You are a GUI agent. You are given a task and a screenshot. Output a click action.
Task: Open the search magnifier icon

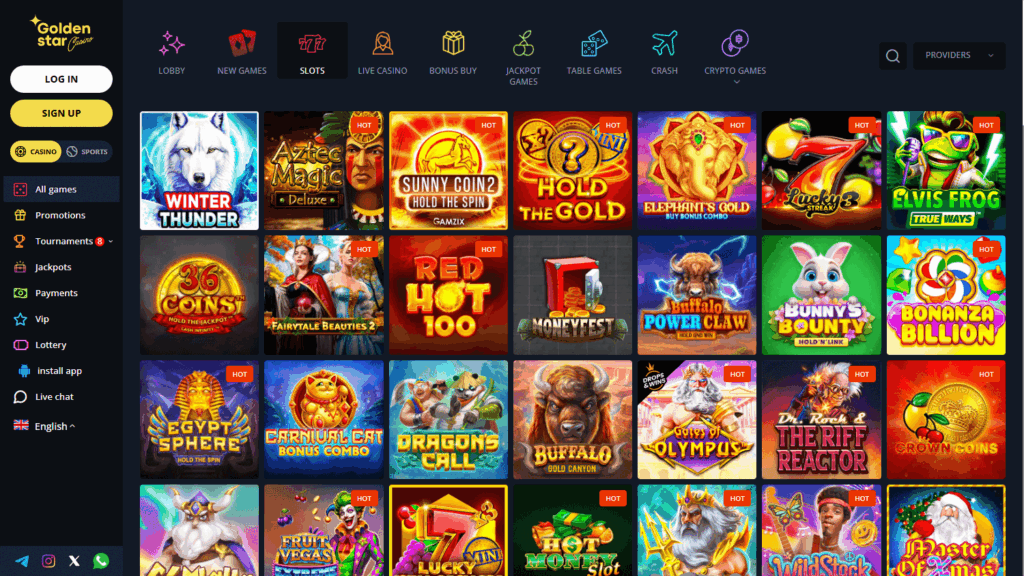(x=892, y=56)
